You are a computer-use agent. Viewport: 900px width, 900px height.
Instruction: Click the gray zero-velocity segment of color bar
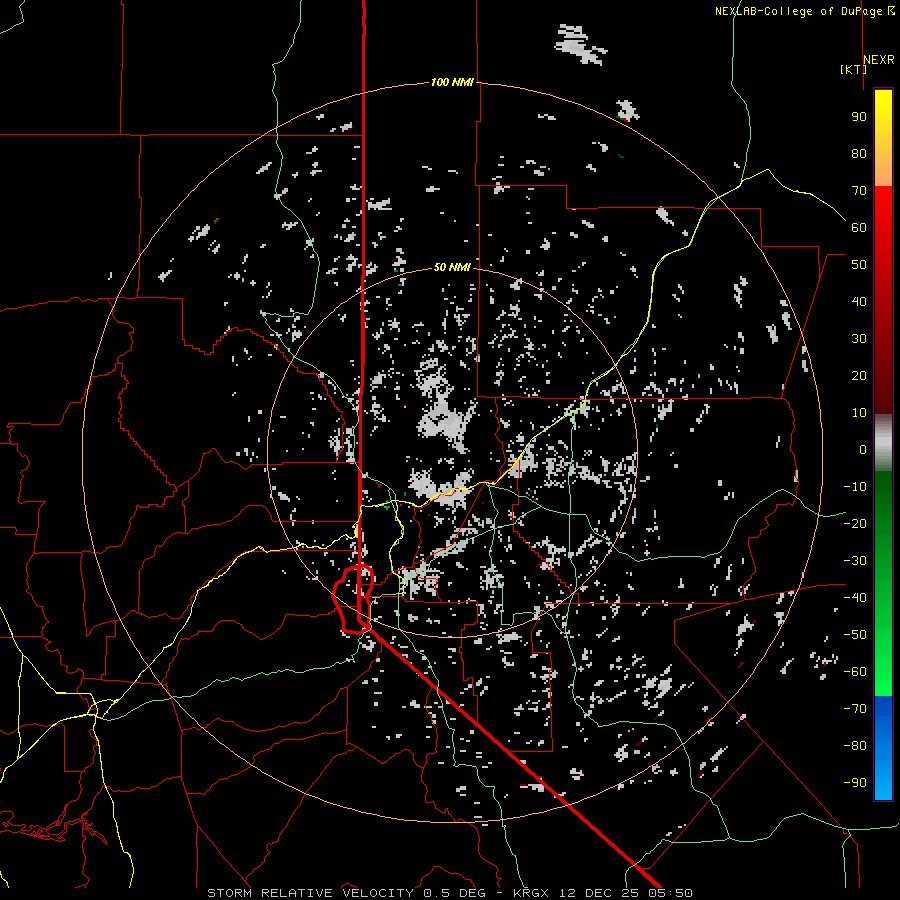pyautogui.click(x=883, y=443)
